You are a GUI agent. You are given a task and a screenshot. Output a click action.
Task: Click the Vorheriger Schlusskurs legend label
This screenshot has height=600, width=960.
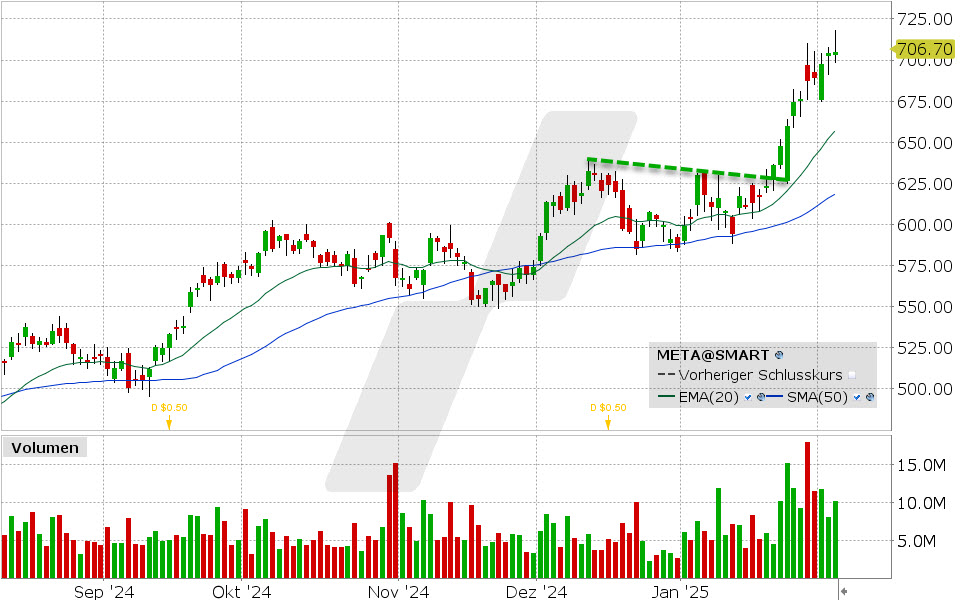[x=760, y=375]
